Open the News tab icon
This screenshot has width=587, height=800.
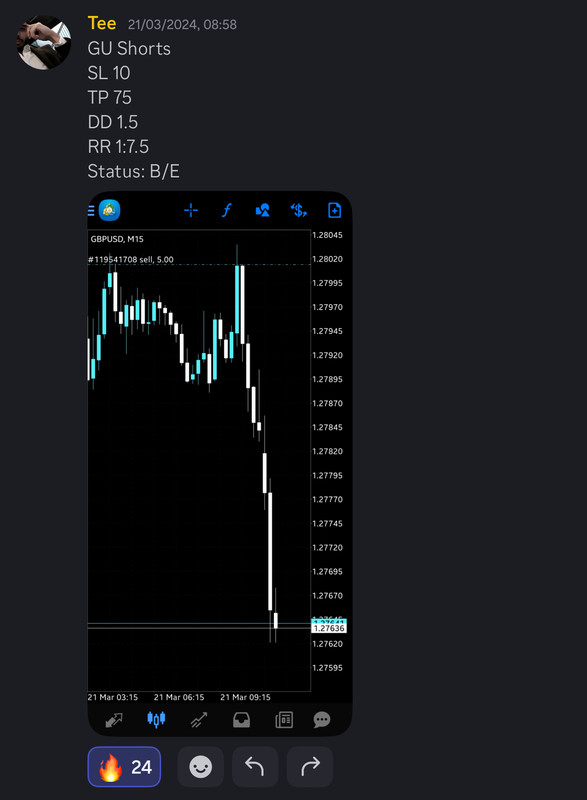tap(284, 720)
